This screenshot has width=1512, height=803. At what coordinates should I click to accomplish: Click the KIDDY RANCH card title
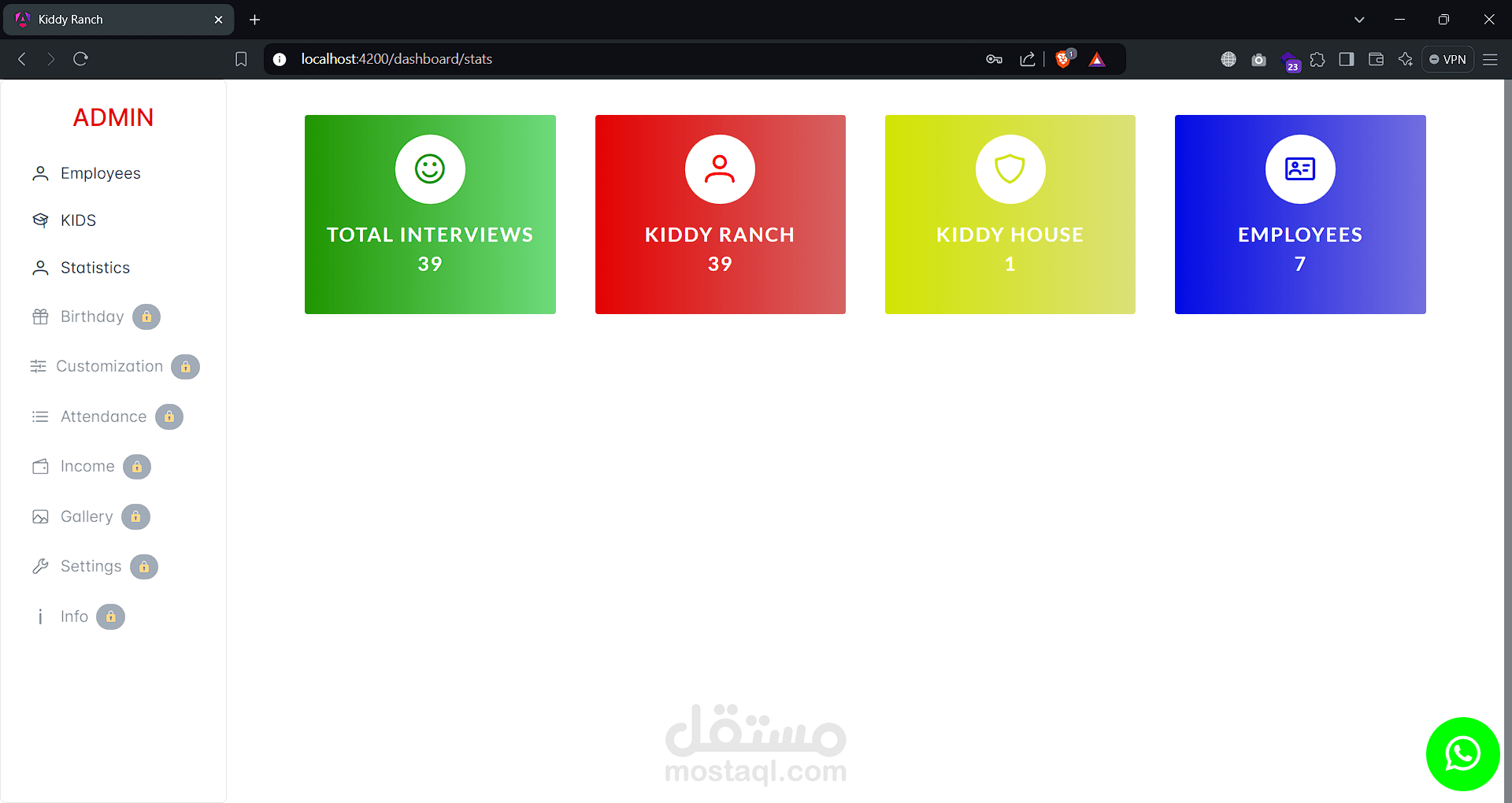pyautogui.click(x=720, y=235)
